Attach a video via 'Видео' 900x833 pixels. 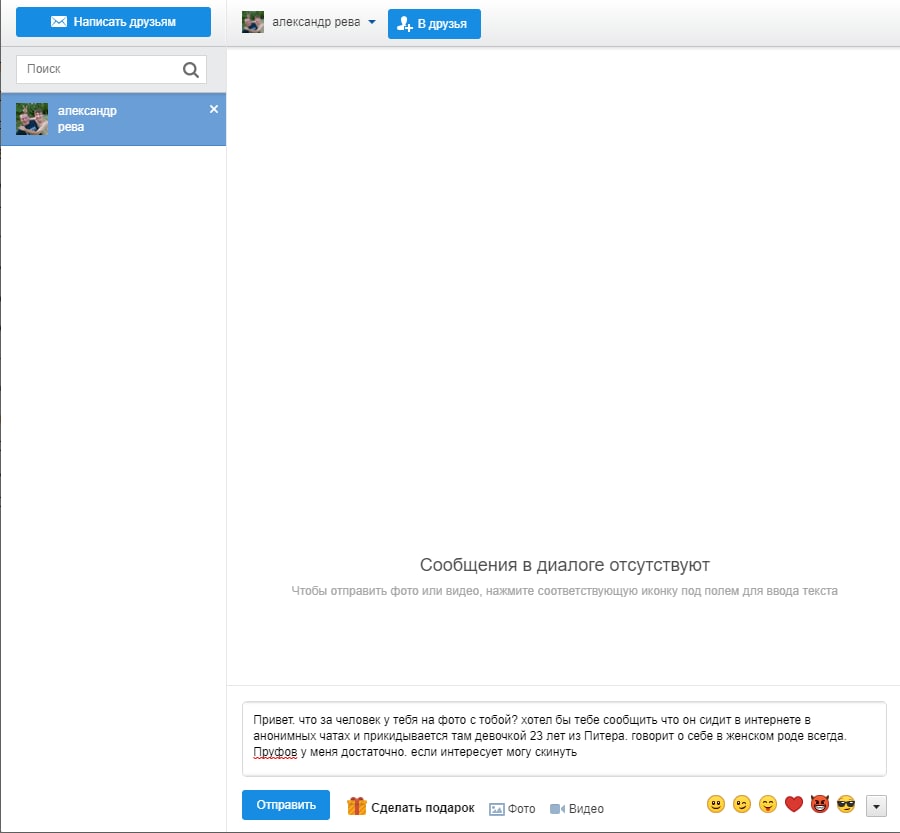click(576, 809)
